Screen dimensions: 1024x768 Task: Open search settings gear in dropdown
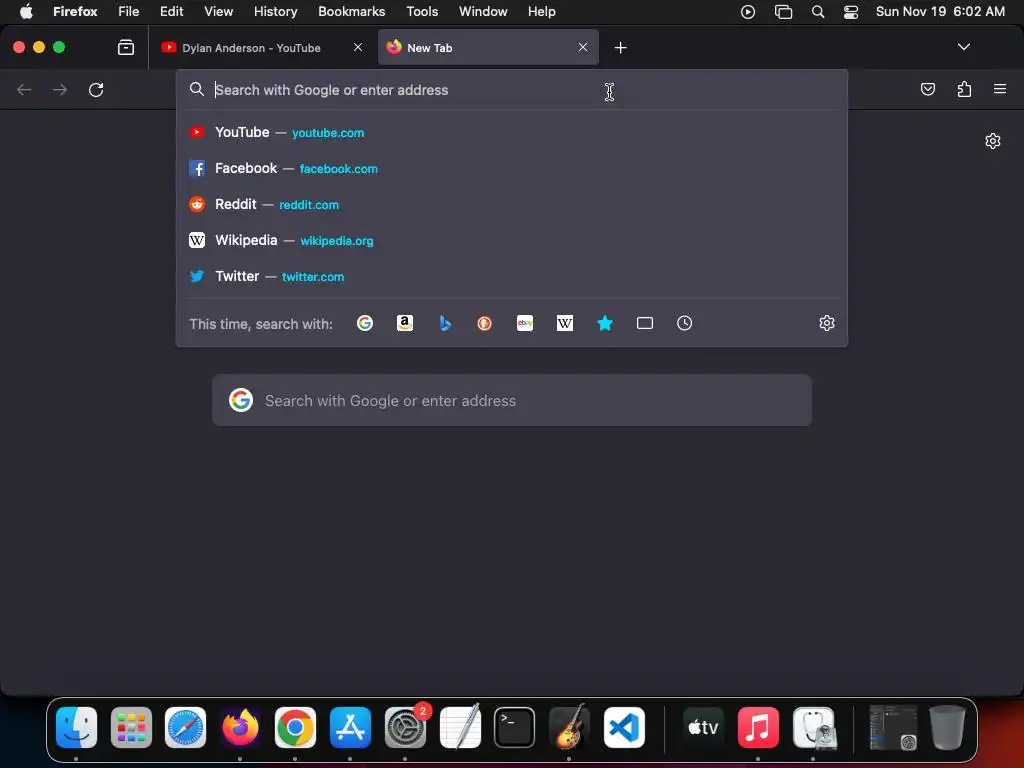point(827,323)
